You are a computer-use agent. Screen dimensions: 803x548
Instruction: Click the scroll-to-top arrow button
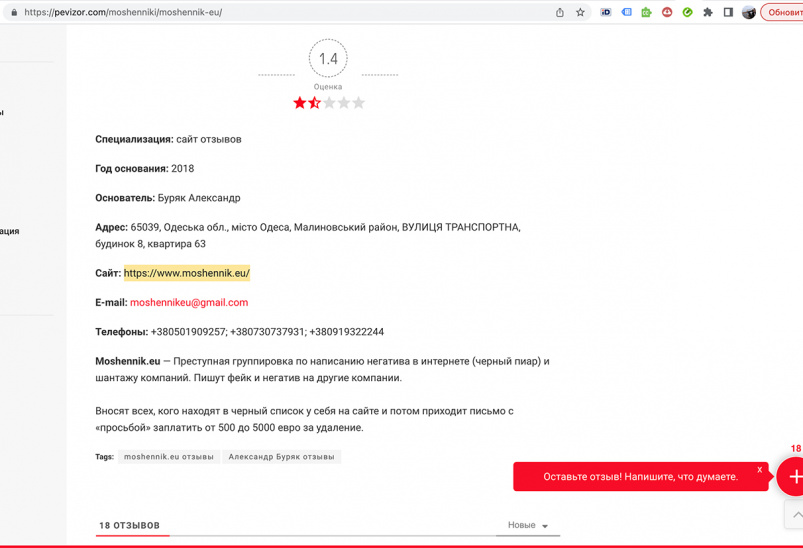[x=795, y=515]
